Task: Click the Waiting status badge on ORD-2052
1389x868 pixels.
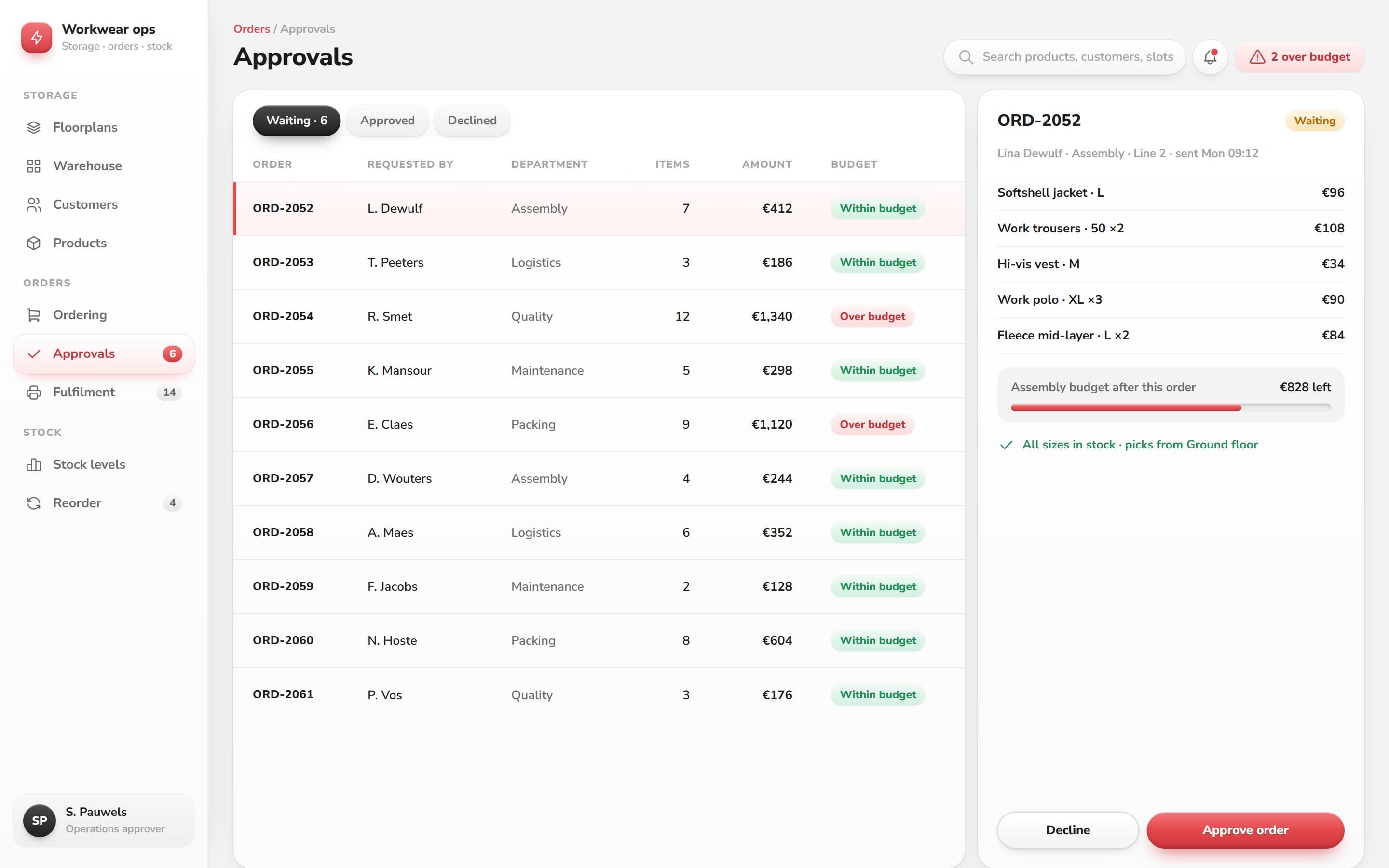Action: click(1314, 121)
